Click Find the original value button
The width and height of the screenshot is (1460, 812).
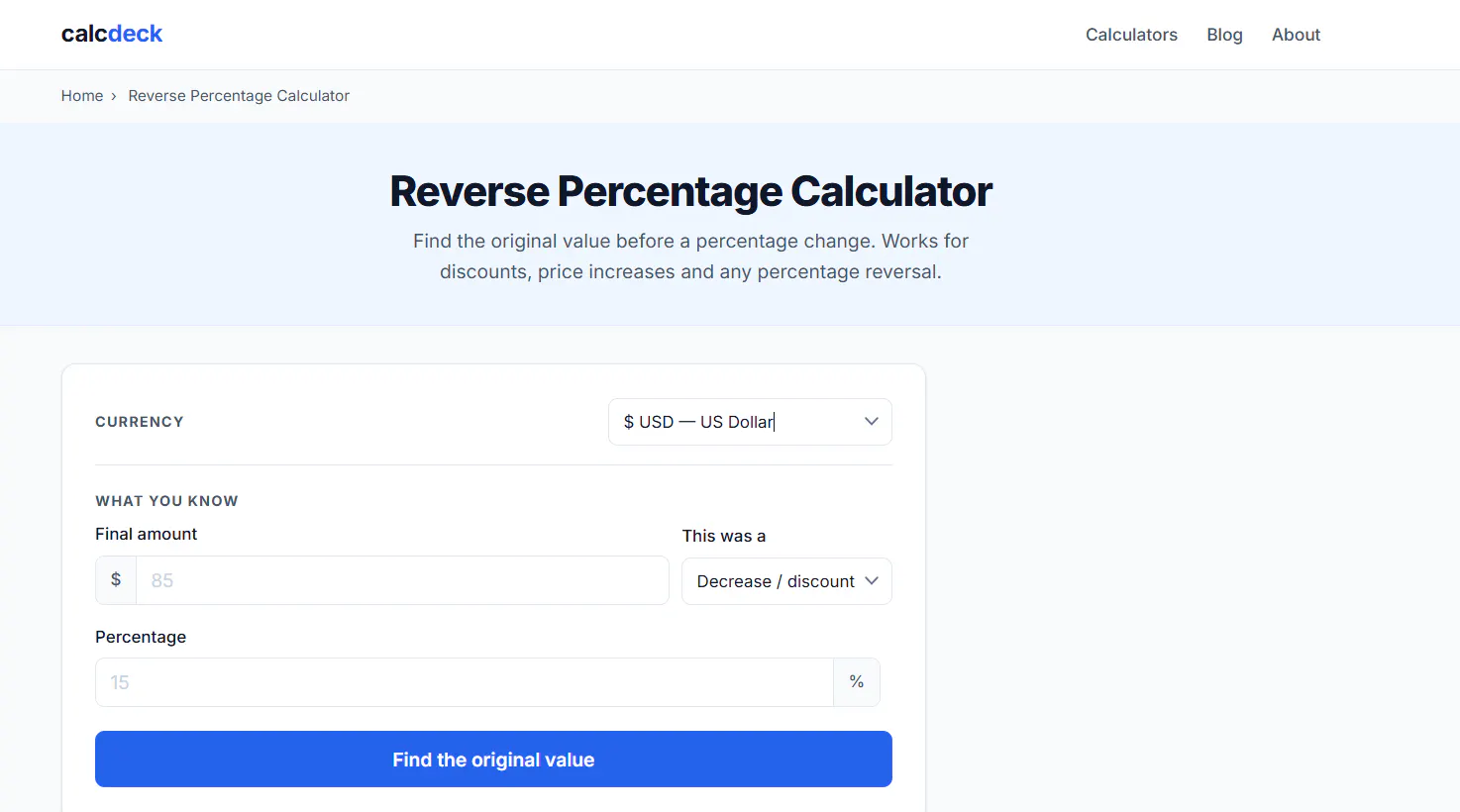(493, 760)
